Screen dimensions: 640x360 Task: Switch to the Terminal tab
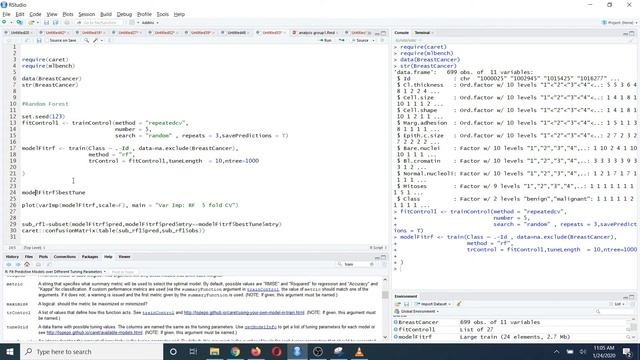tap(422, 32)
